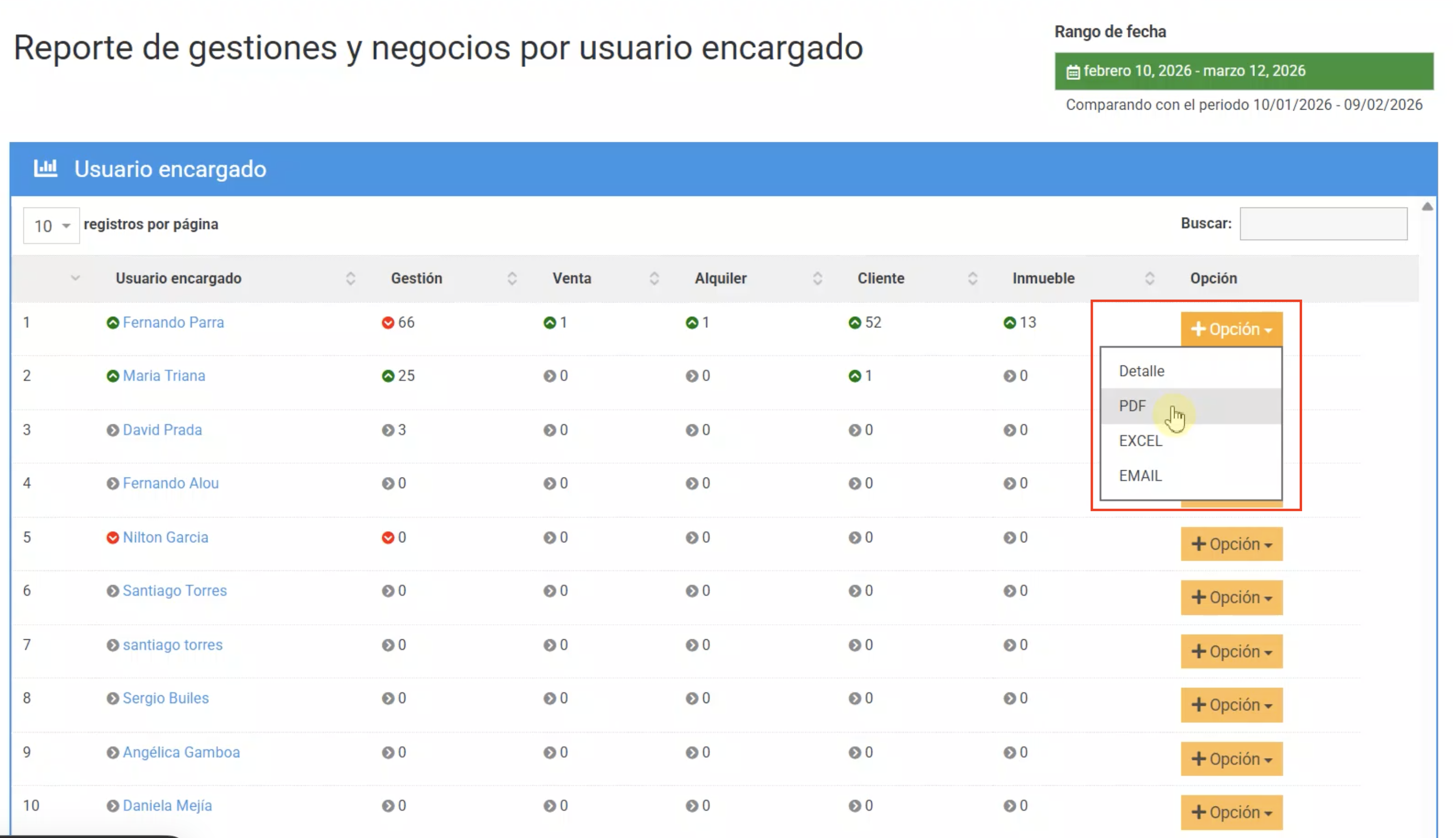Click green up arrow next to Fernando Parra

point(113,323)
